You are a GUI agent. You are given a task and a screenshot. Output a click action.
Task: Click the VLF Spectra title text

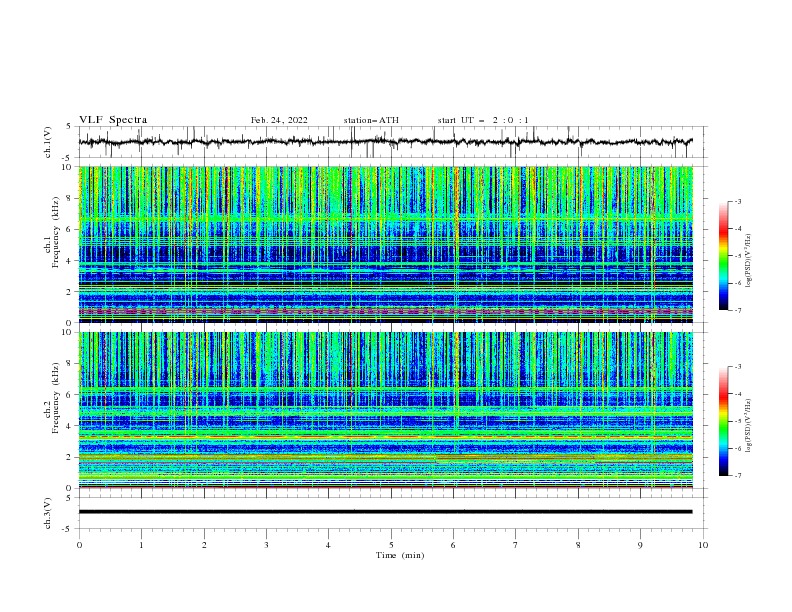113,120
